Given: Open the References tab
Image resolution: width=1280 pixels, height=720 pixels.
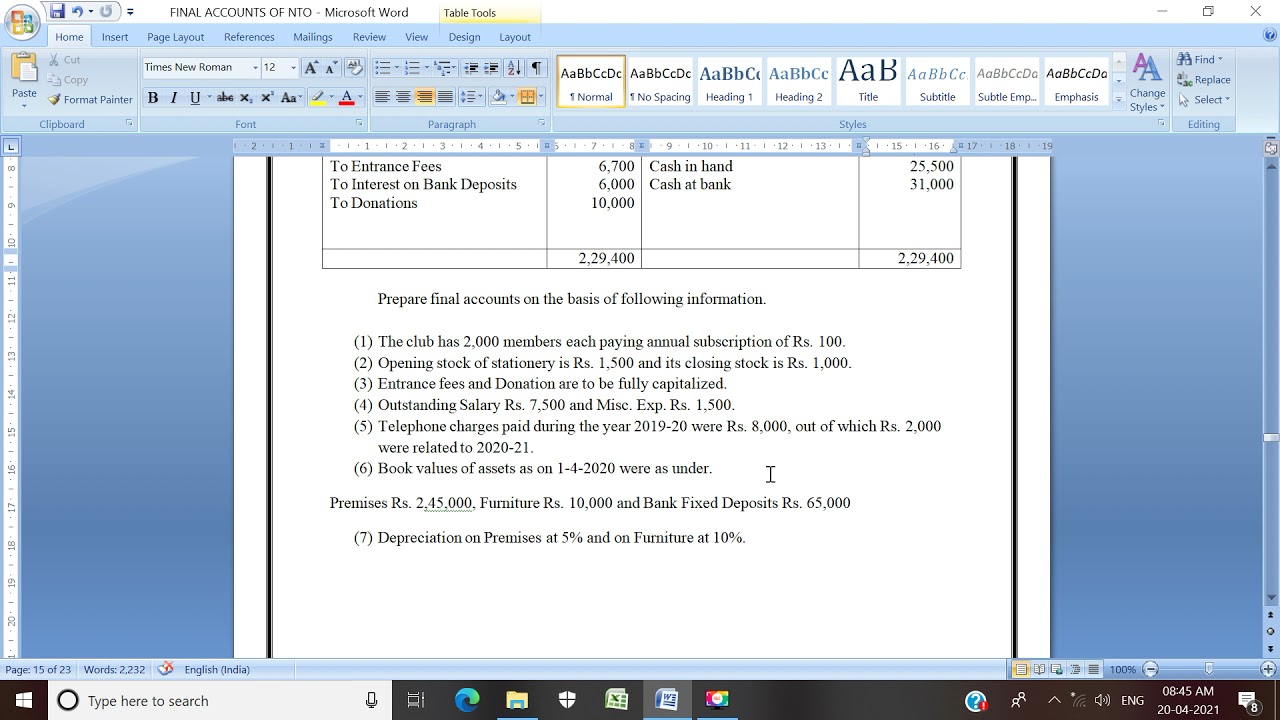Looking at the screenshot, I should click(249, 37).
